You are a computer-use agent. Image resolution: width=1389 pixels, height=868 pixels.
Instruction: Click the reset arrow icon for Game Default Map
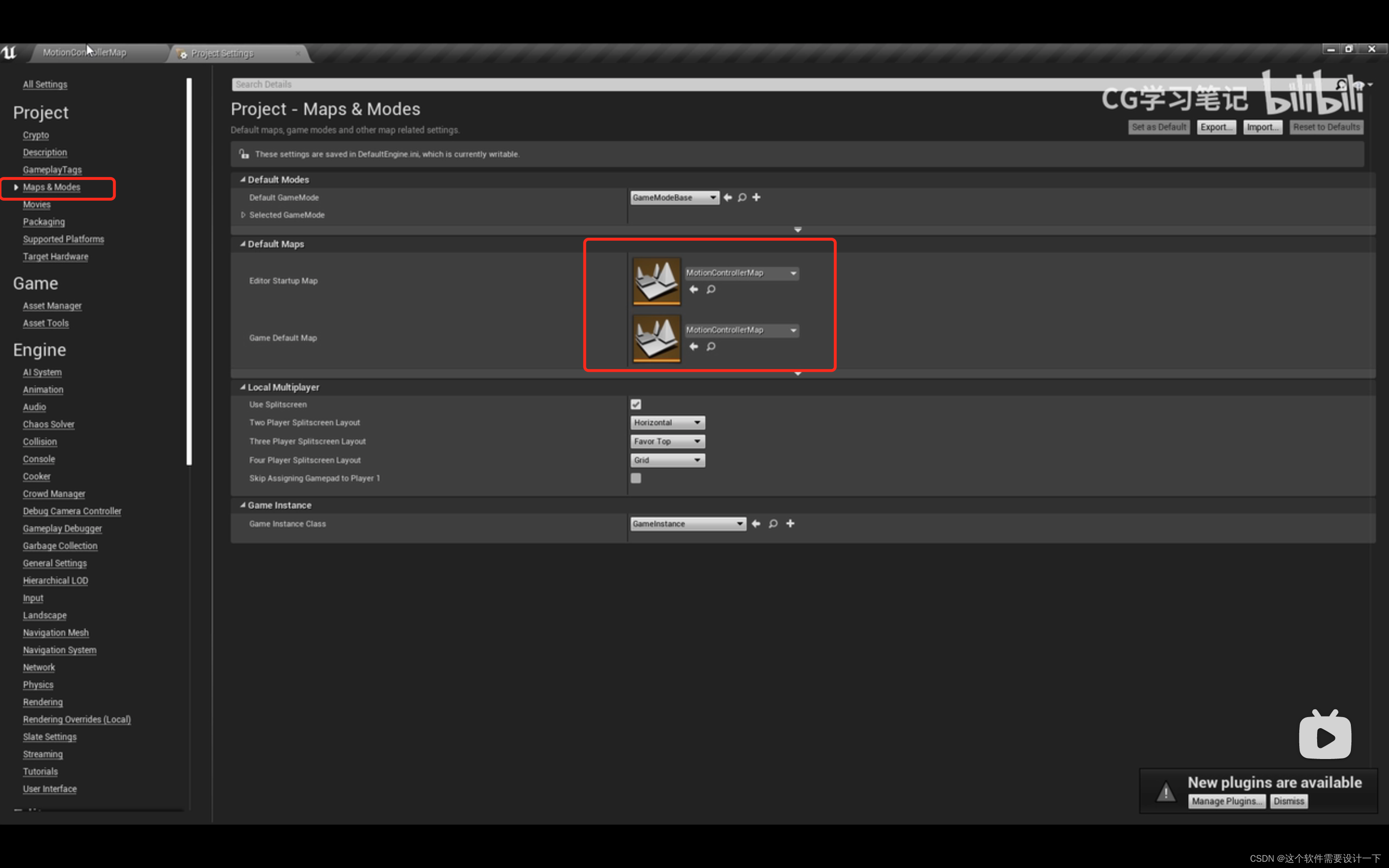(694, 346)
